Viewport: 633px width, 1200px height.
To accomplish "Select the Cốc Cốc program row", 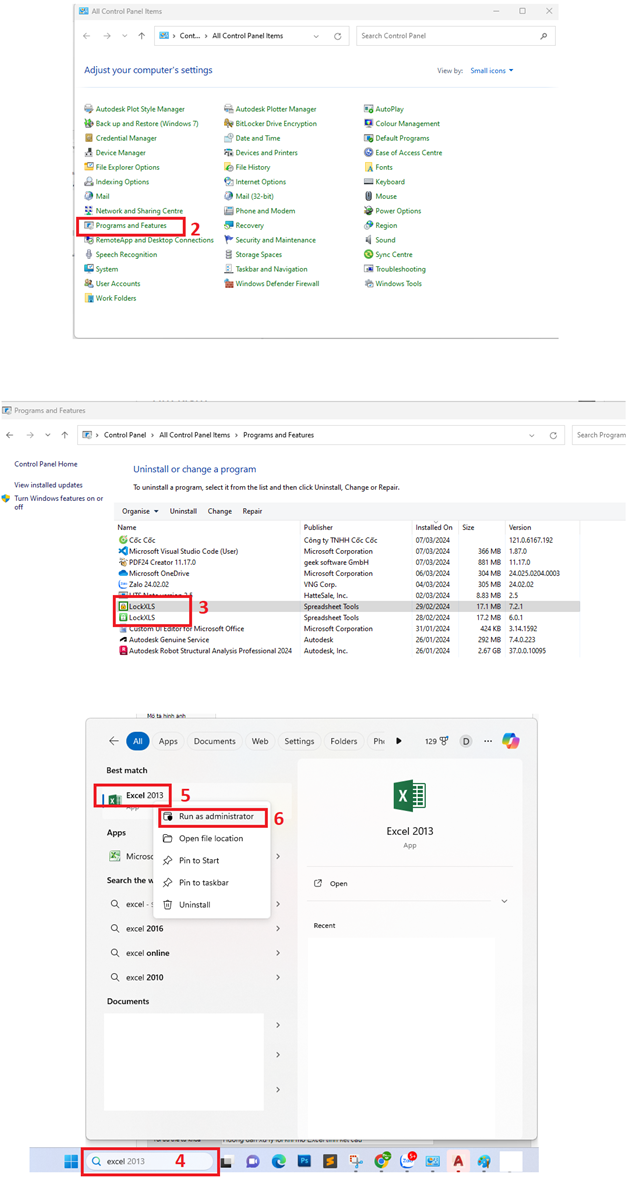I will [347, 540].
